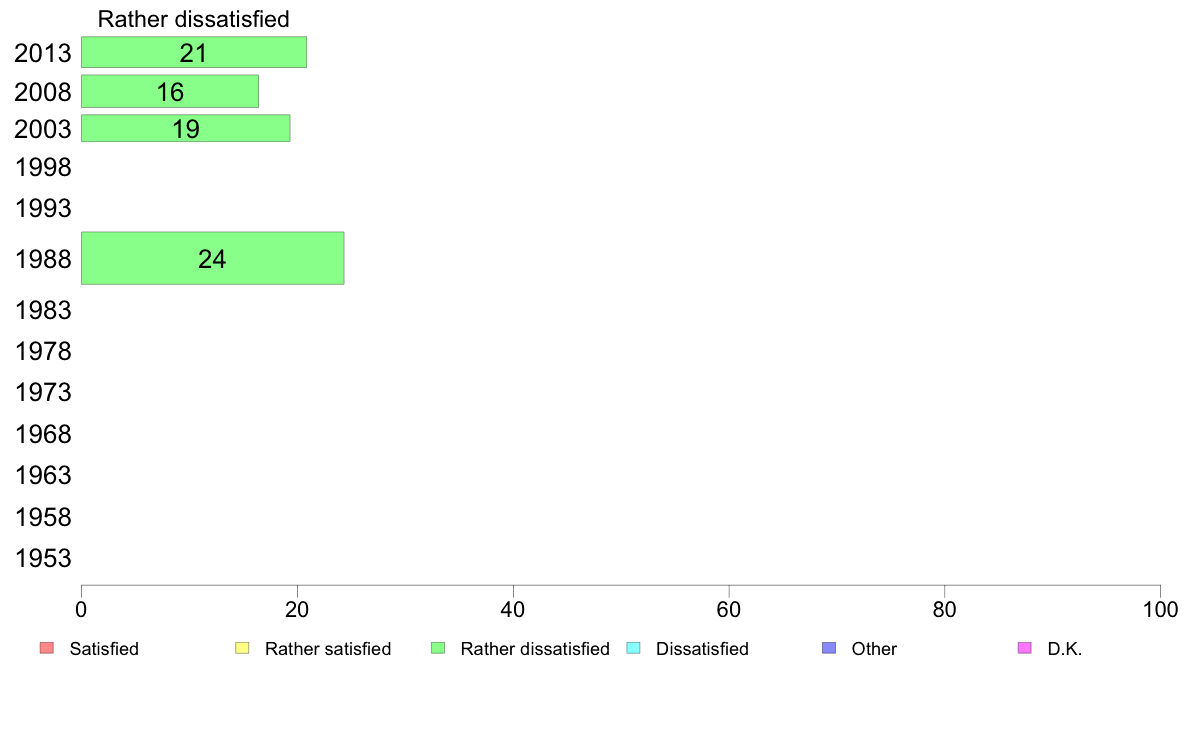The height and width of the screenshot is (736, 1188).
Task: Click the cyan Dissatisfied legend swatch
Action: pos(633,648)
